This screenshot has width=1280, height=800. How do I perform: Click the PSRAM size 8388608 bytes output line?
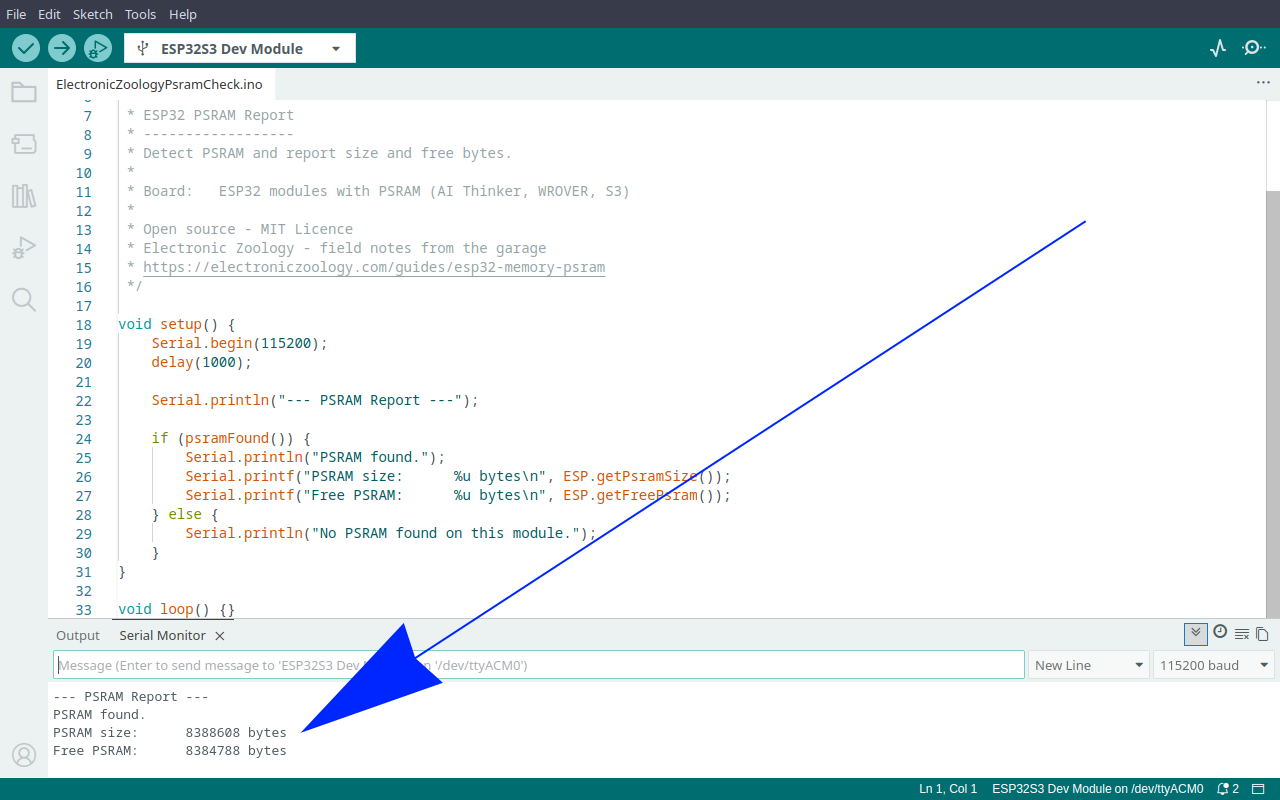pyautogui.click(x=170, y=733)
